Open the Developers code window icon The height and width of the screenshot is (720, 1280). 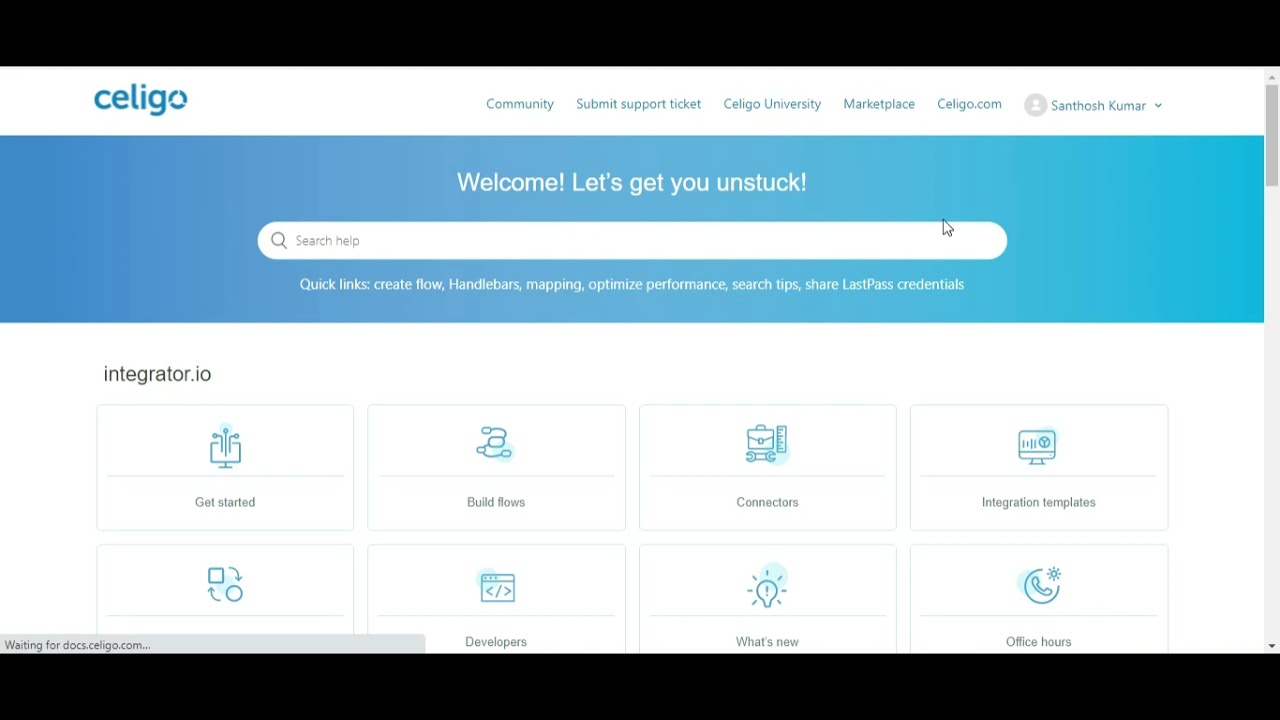497,587
